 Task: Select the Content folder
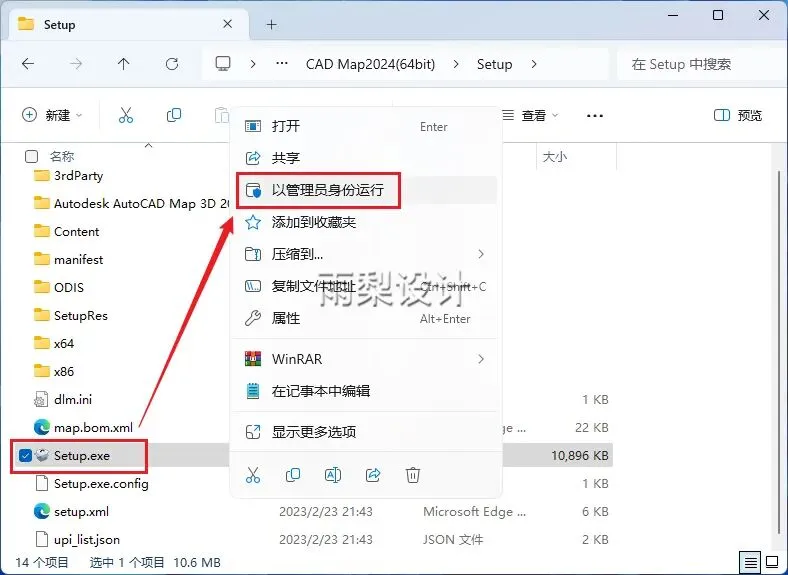(66, 232)
